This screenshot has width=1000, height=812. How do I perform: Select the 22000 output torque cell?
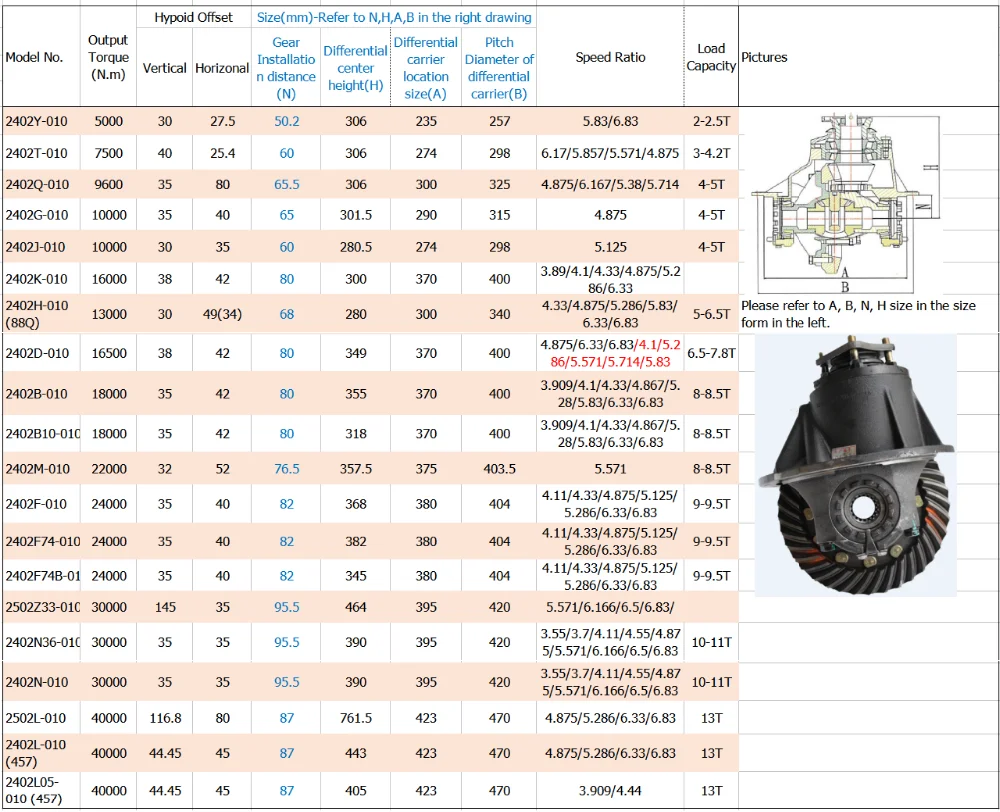[108, 468]
